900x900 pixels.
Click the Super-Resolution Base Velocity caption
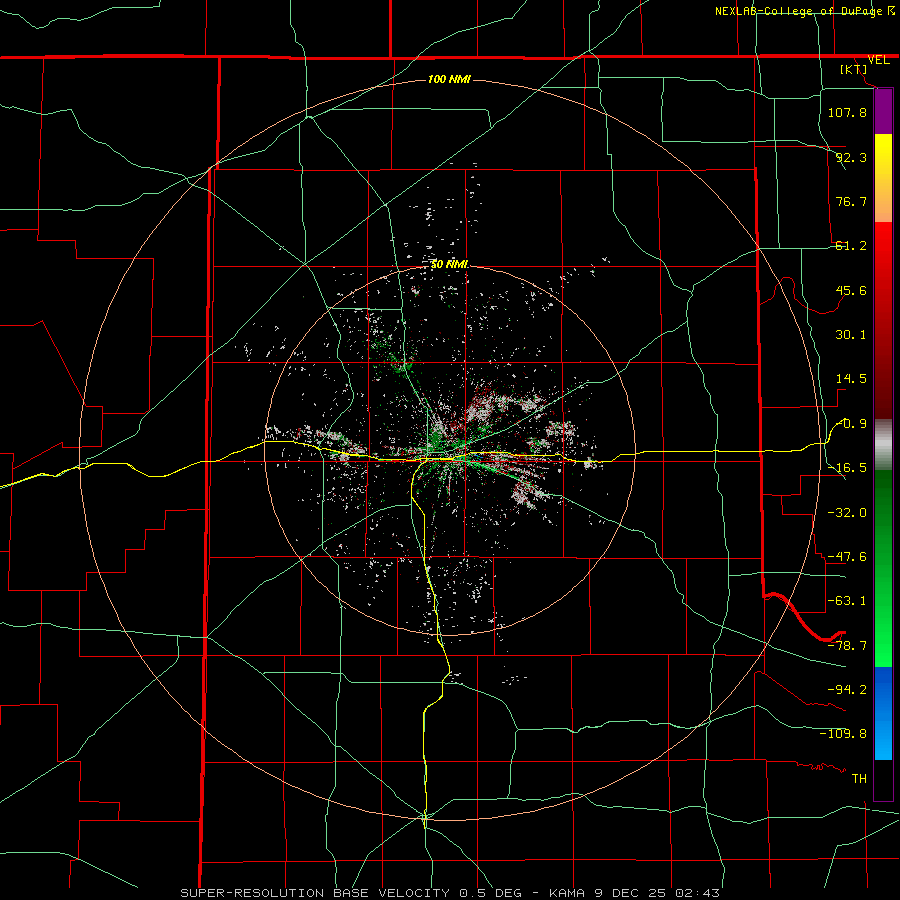pos(449,893)
